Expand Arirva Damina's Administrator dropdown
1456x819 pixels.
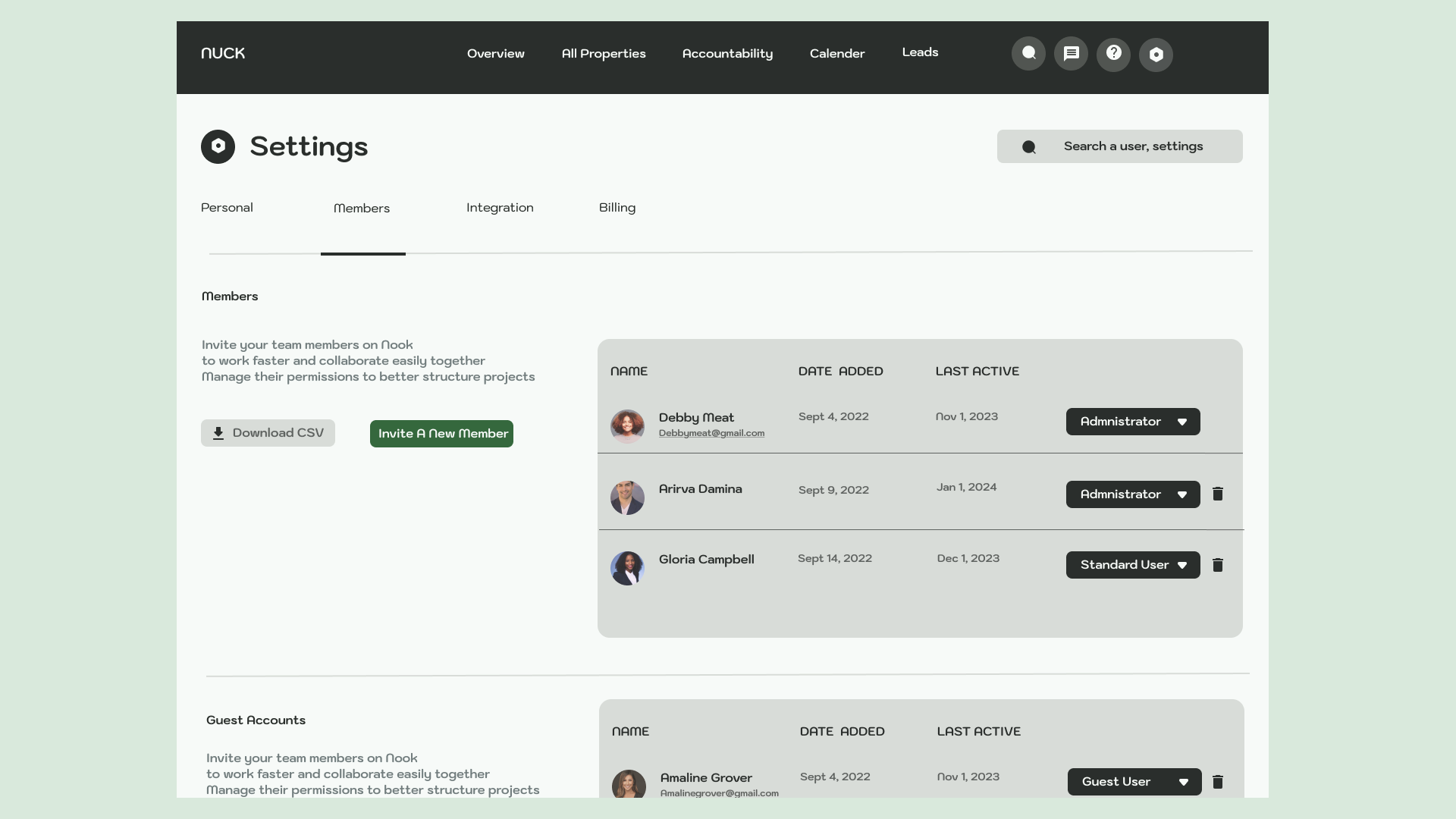[x=1133, y=494]
